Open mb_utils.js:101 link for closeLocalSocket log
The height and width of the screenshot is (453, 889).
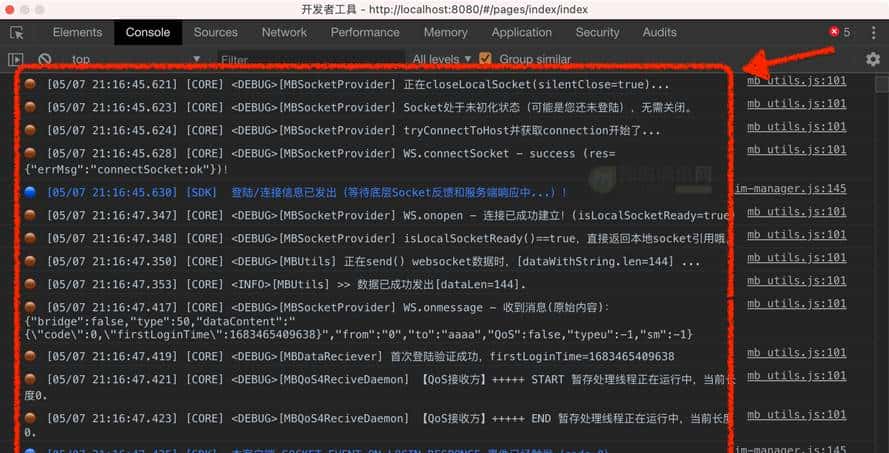coord(797,81)
